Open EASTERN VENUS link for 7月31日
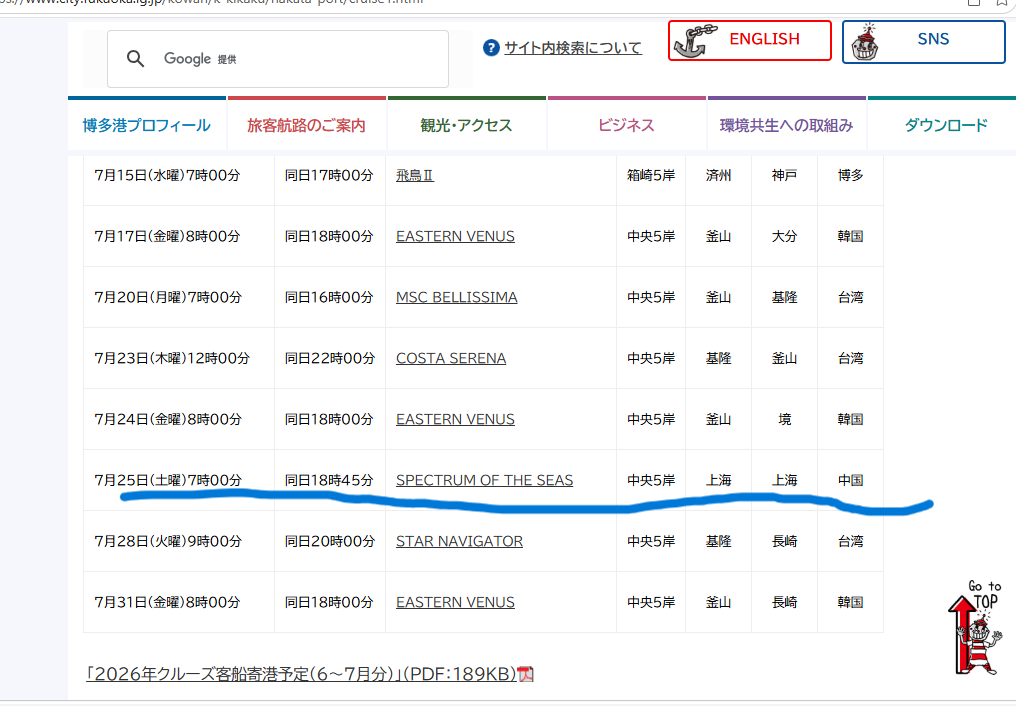 click(x=456, y=602)
